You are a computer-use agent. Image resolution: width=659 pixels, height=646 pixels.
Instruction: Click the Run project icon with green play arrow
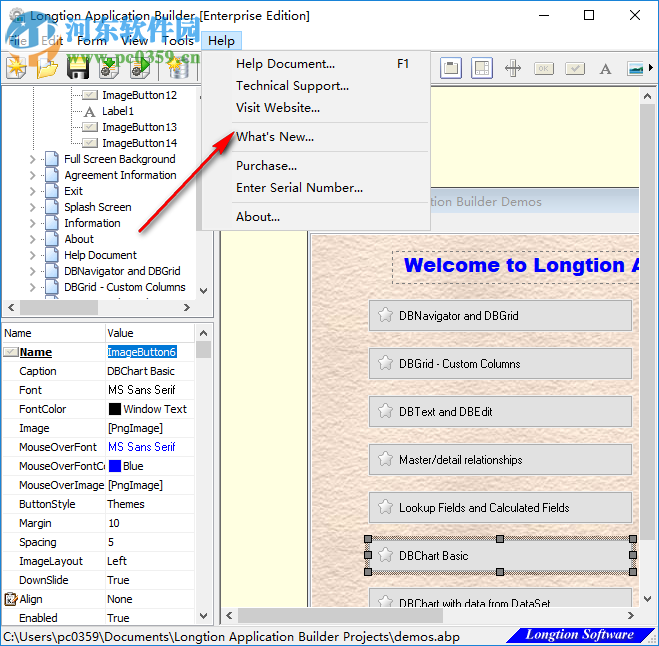pyautogui.click(x=140, y=68)
